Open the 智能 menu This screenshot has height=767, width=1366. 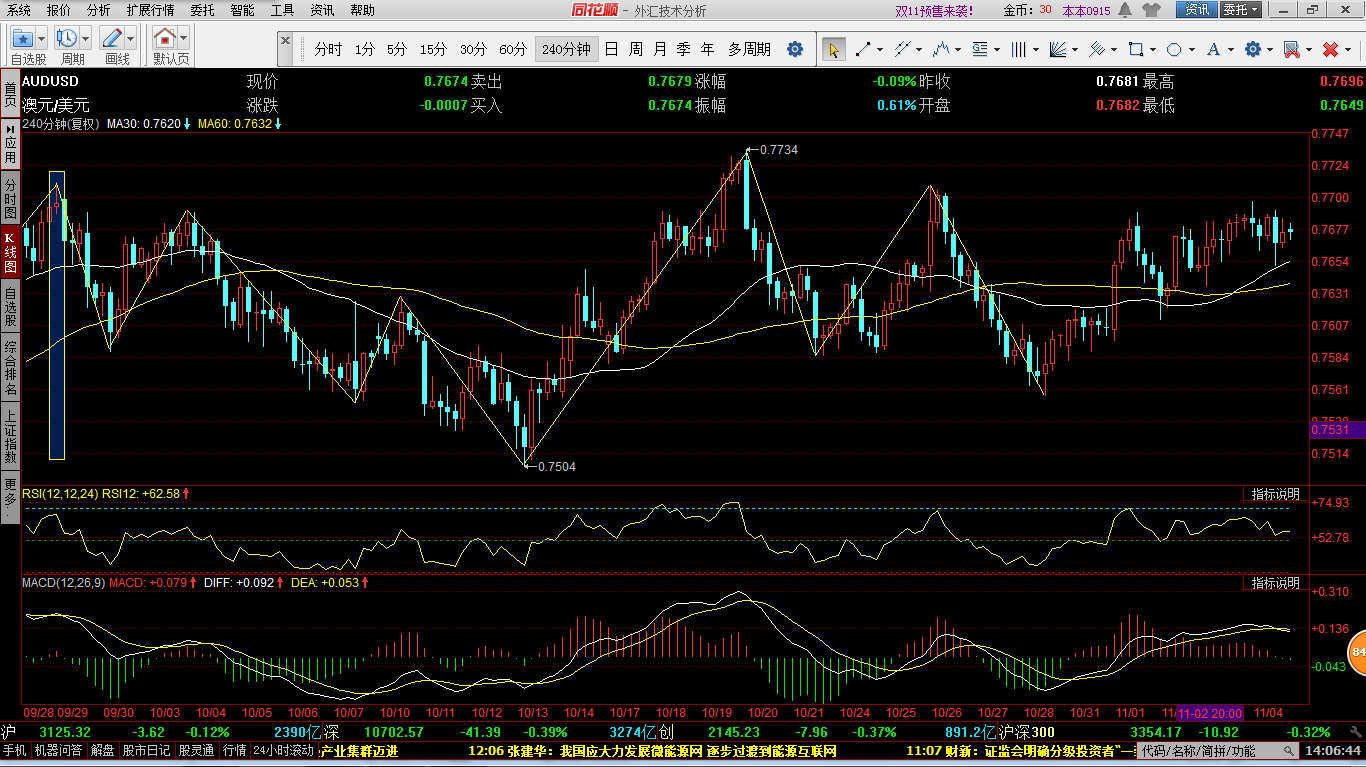(x=242, y=10)
